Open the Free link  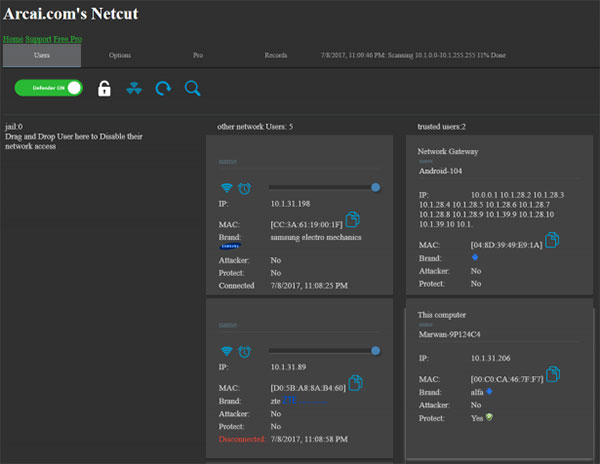click(61, 39)
